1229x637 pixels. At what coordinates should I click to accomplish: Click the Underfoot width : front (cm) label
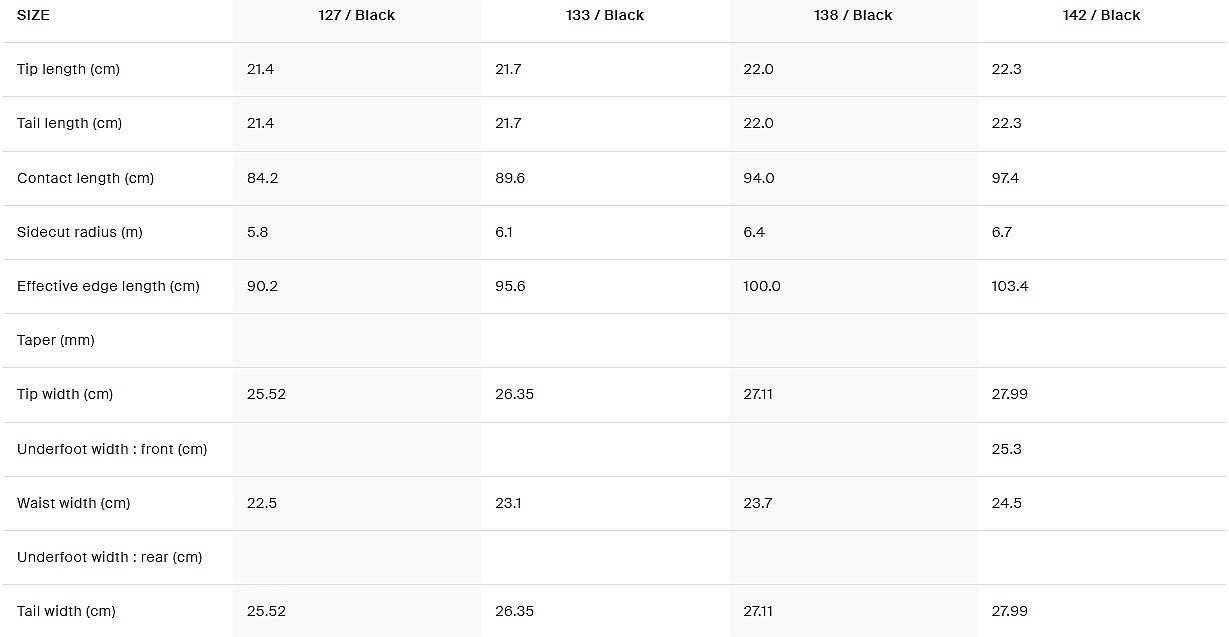pyautogui.click(x=112, y=449)
